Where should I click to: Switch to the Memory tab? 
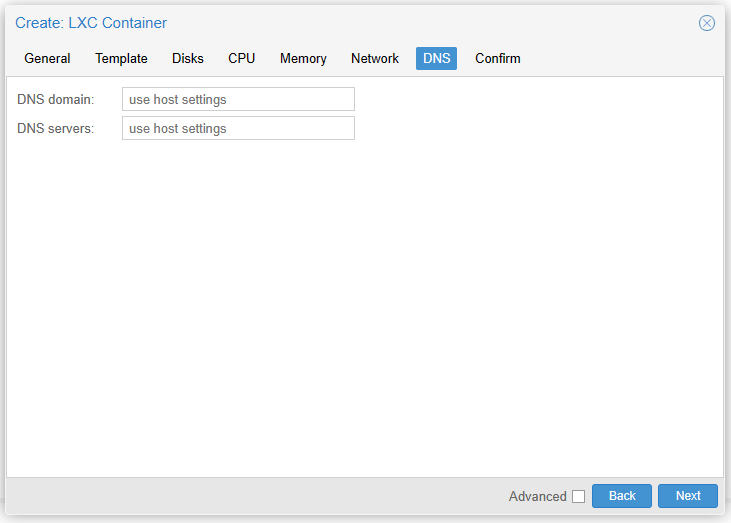tap(303, 59)
